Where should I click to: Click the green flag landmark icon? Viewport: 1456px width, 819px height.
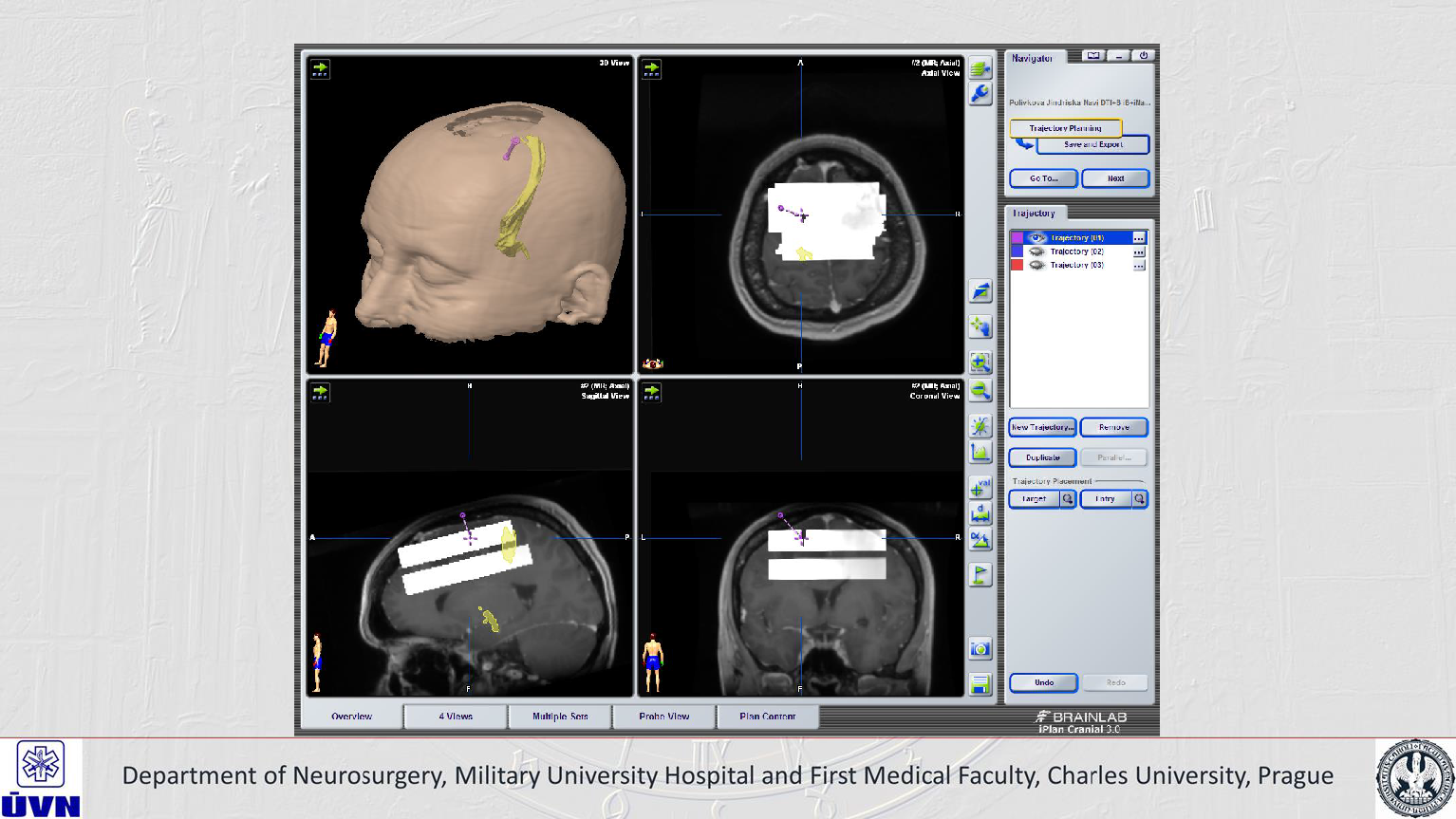(x=980, y=574)
